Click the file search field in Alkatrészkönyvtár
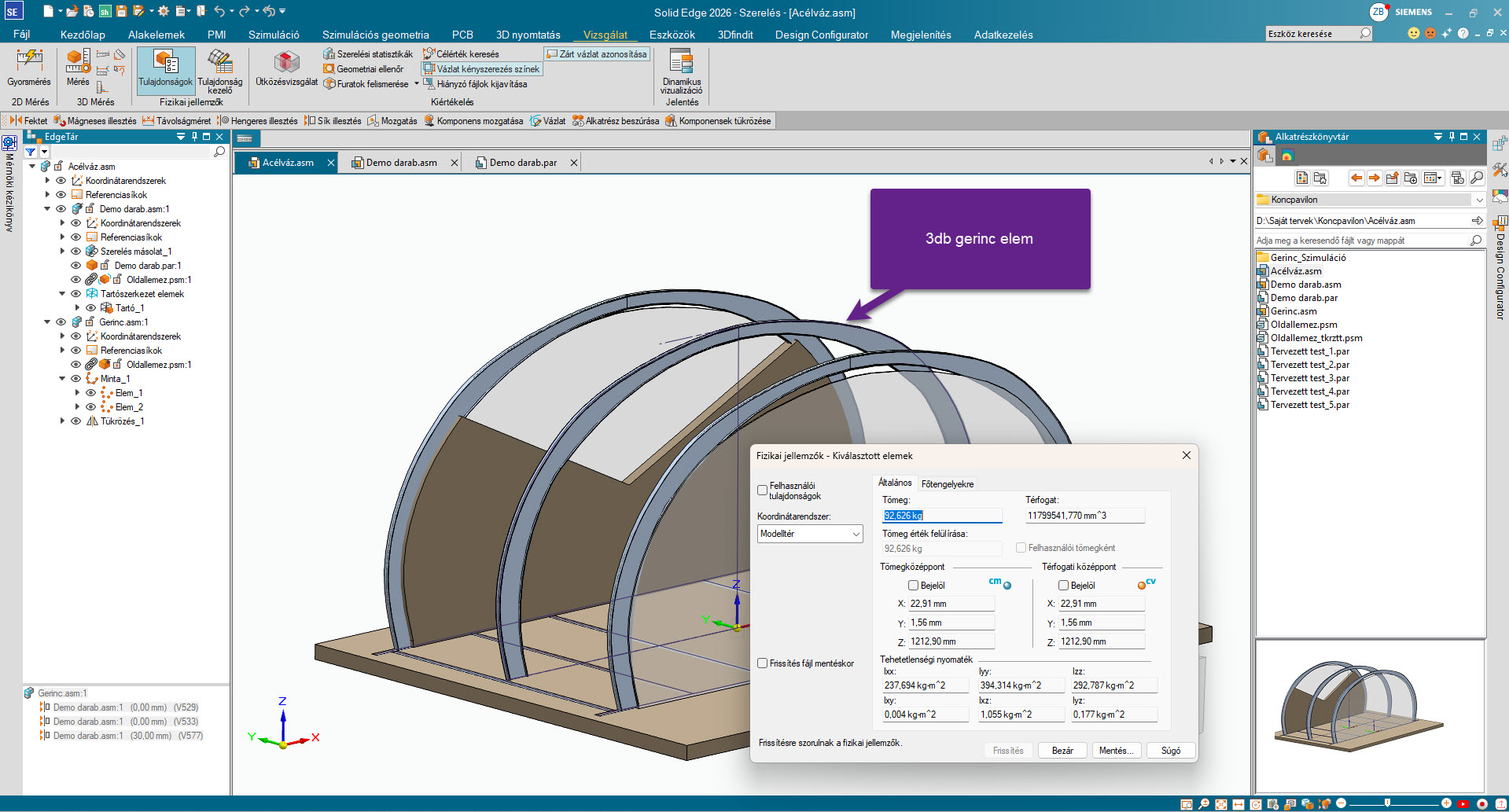 tap(1362, 241)
